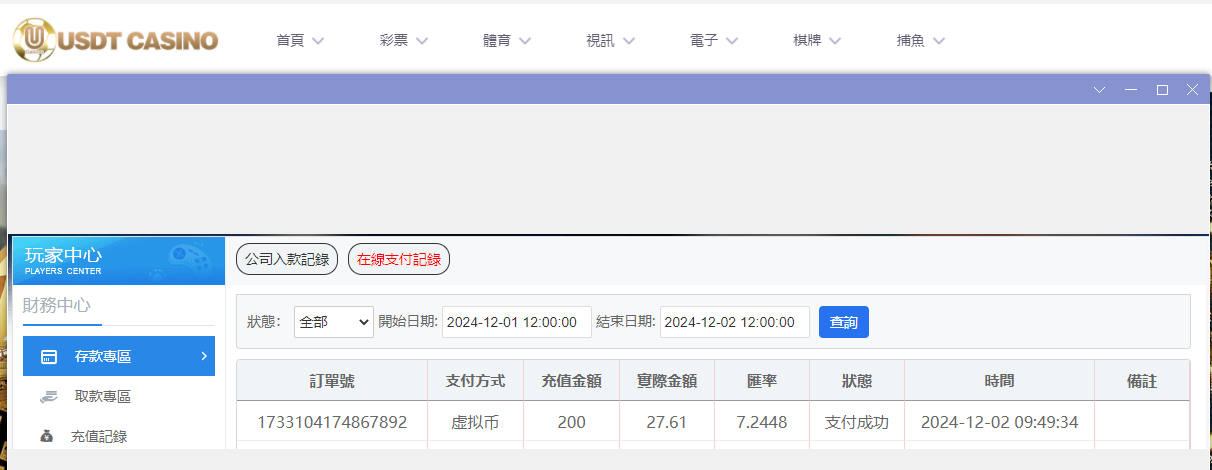Click the deposit card icon beside 存款專區

[x=48, y=357]
